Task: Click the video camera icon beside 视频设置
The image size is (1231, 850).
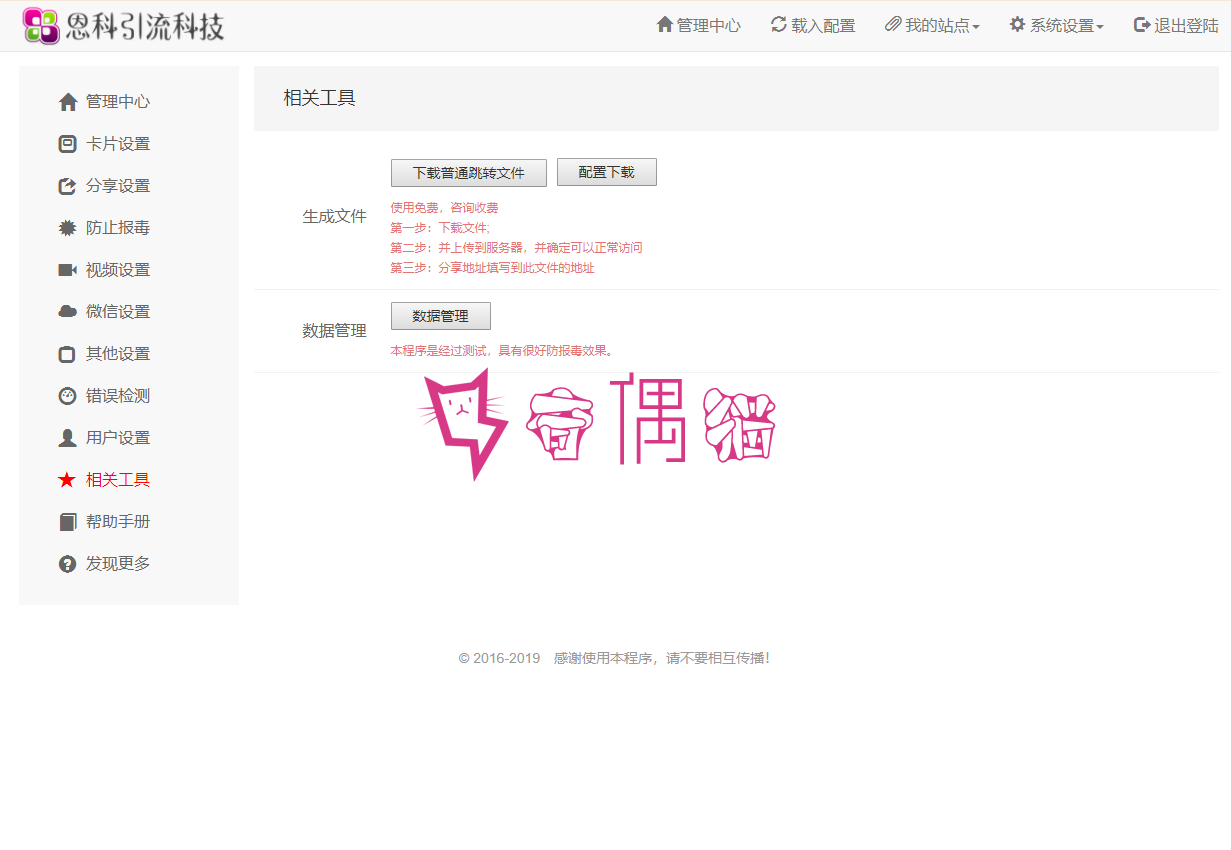Action: point(67,270)
